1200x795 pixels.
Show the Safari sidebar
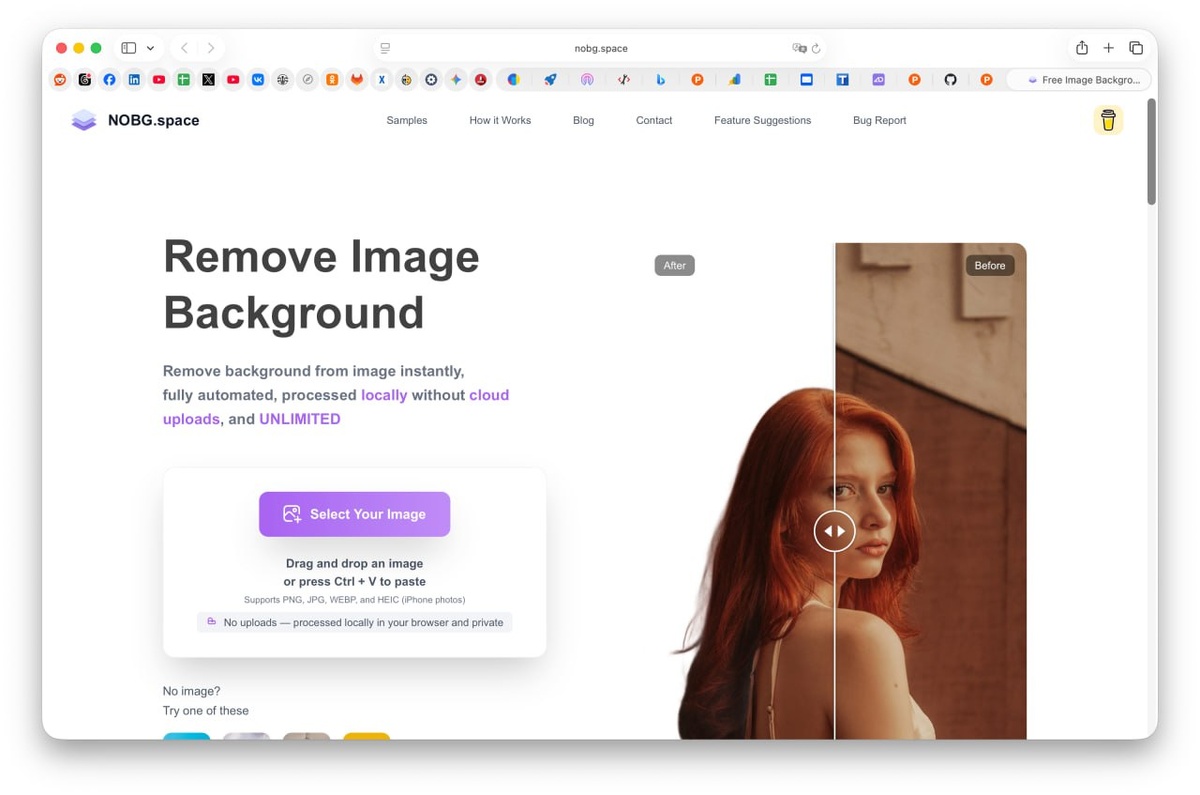coord(129,48)
